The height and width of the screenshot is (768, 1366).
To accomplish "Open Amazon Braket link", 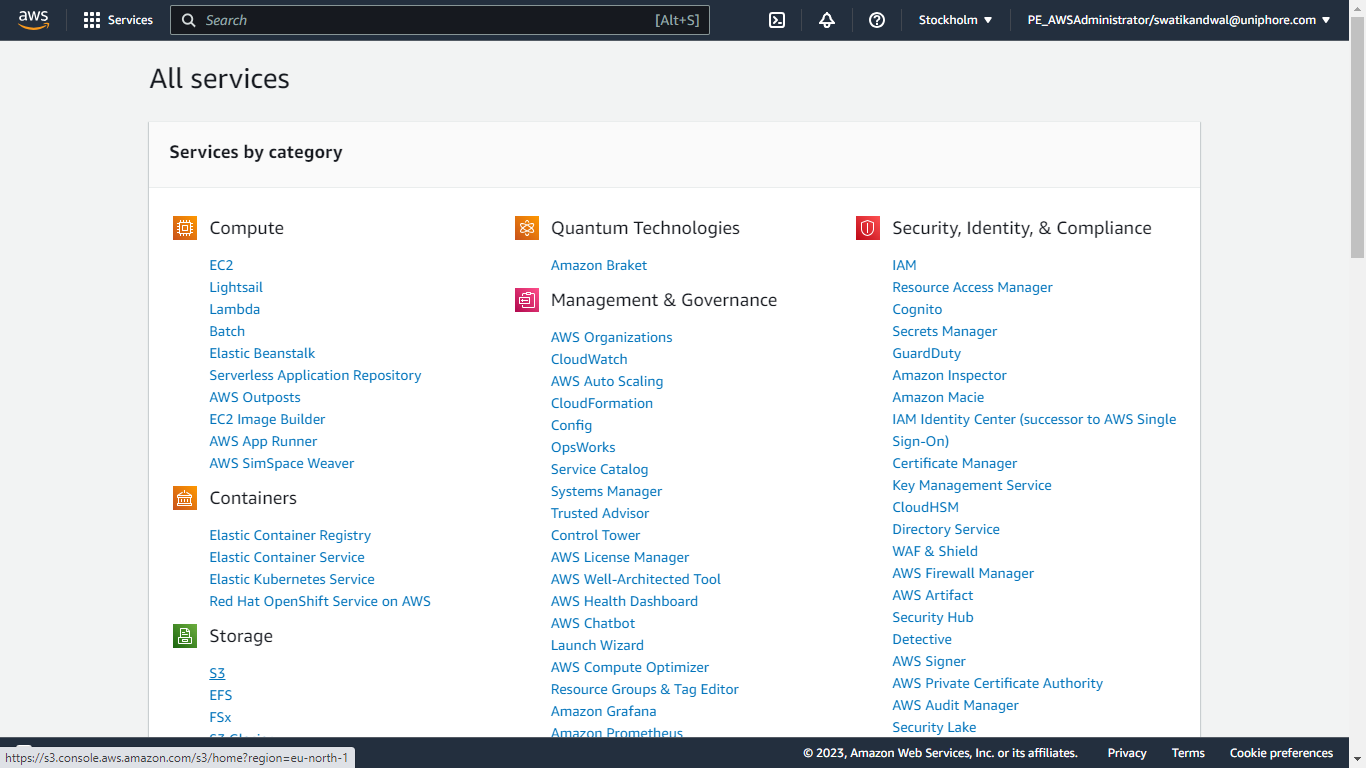I will click(x=599, y=265).
